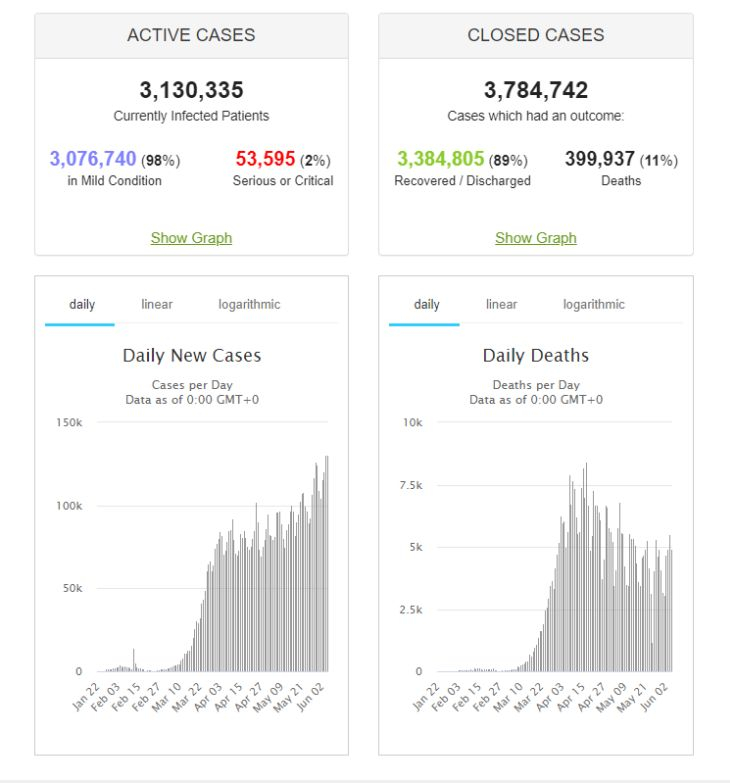Select daily tab in Daily New Cases chart

(82, 305)
